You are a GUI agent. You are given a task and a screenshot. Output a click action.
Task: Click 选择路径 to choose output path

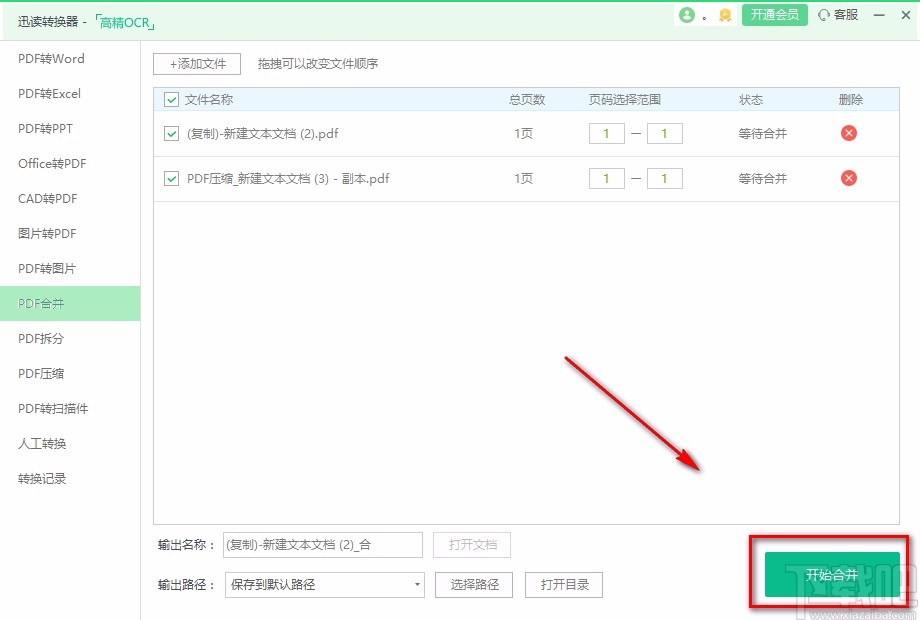click(473, 585)
